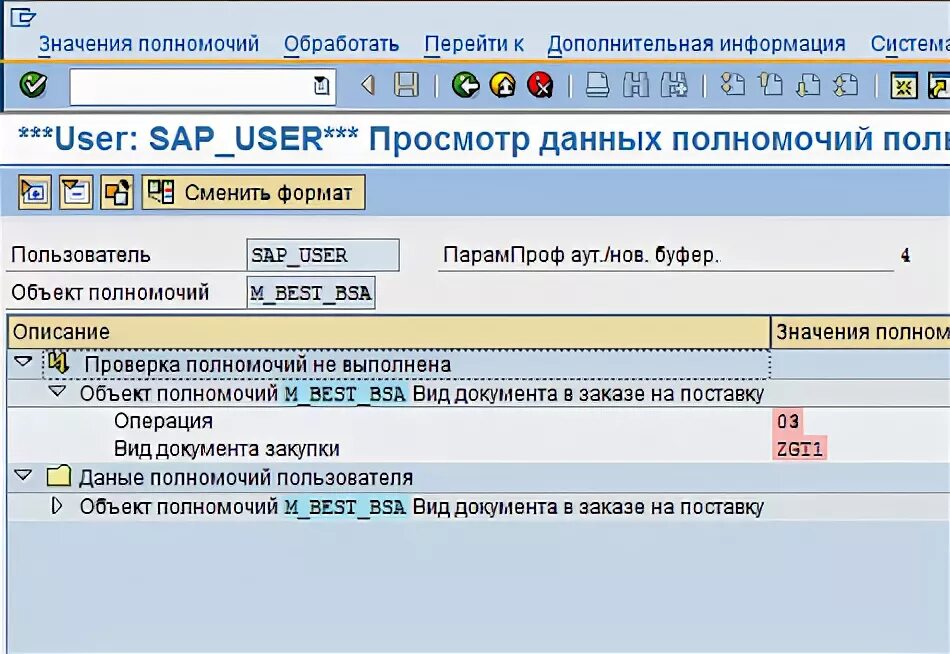The height and width of the screenshot is (654, 950).
Task: Exit the screen with the yellow arrow icon
Action: point(503,86)
